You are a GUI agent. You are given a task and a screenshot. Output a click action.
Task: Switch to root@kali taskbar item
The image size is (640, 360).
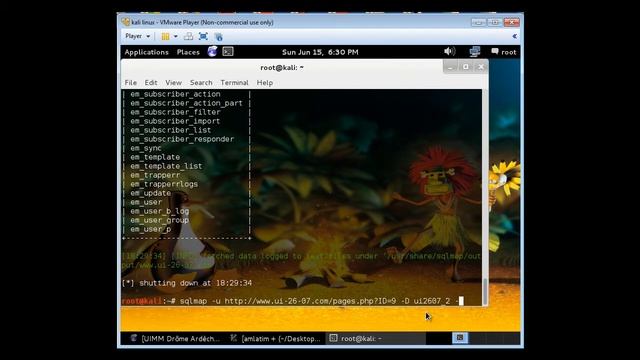coord(376,338)
